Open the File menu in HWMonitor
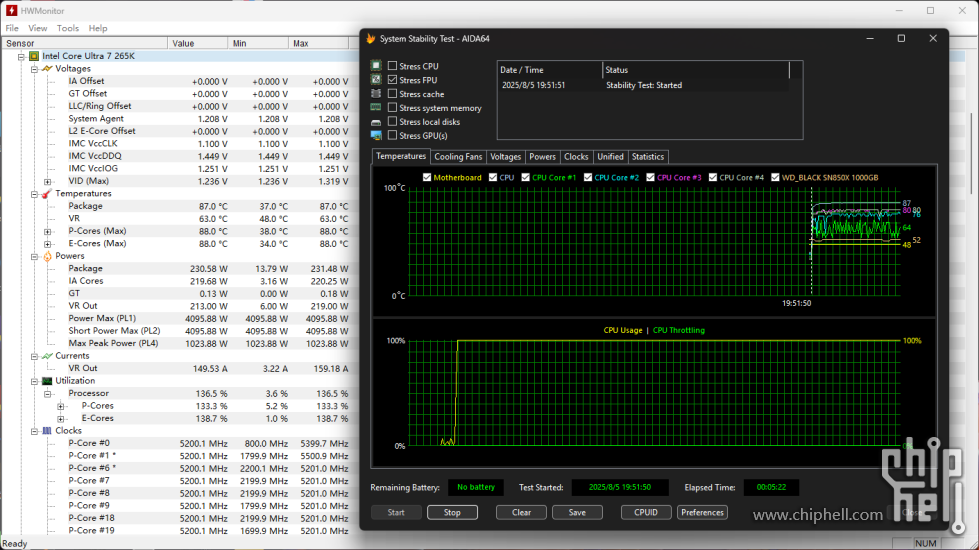 (12, 28)
